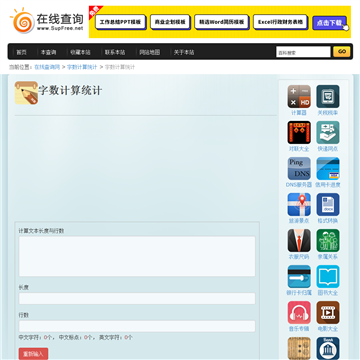Viewport: 360px width, 360px height.
Task: Follow the blue 字数计算统计 breadcrumb link
Action: (82, 67)
